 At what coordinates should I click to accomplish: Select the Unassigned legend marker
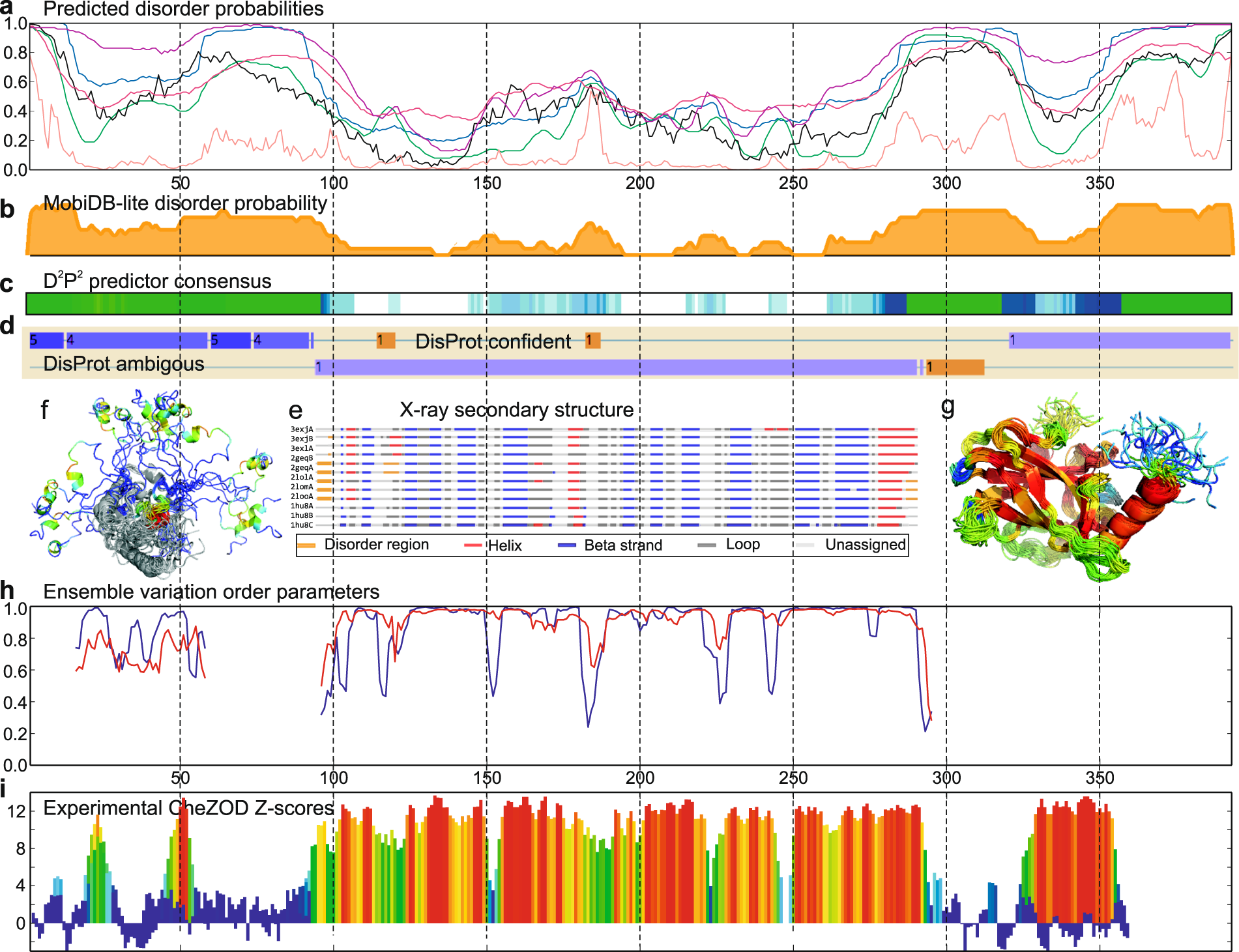pyautogui.click(x=806, y=545)
